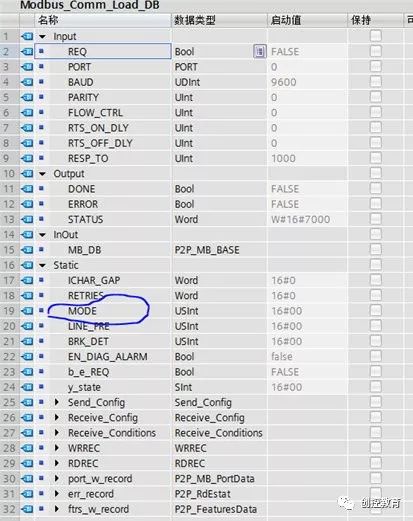The height and width of the screenshot is (521, 413).
Task: Click the tag icon beside the BAUD row
Action: [27, 82]
